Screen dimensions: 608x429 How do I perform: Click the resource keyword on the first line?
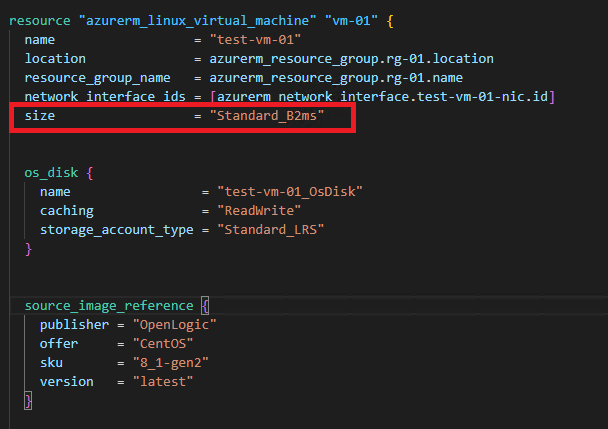click(x=40, y=21)
